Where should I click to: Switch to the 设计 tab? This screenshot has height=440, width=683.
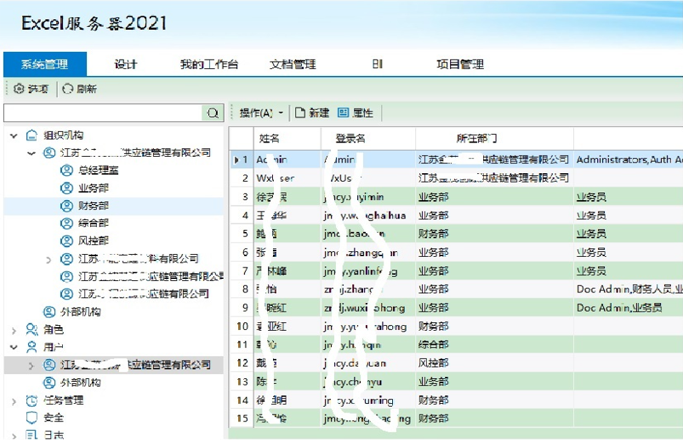(126, 64)
